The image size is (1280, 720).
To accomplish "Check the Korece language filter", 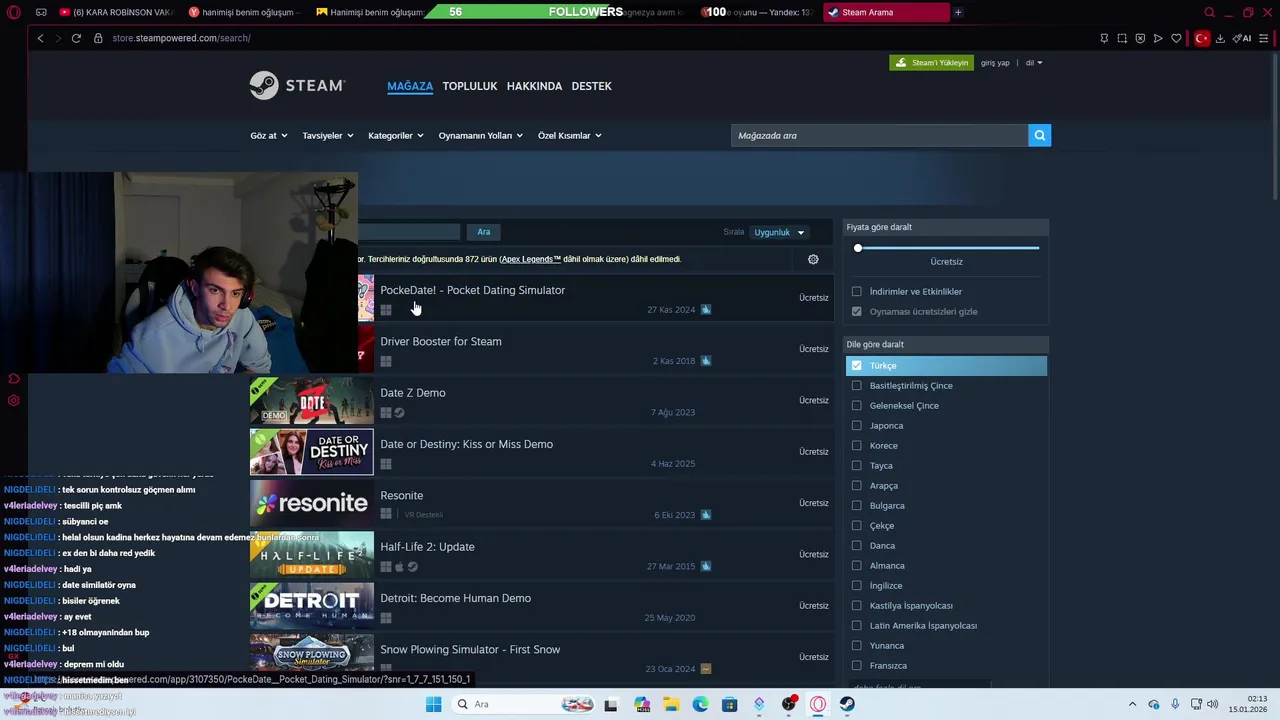I will (x=856, y=445).
